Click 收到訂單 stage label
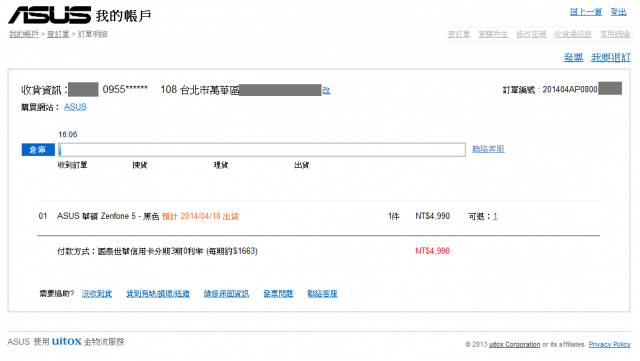 coord(73,165)
